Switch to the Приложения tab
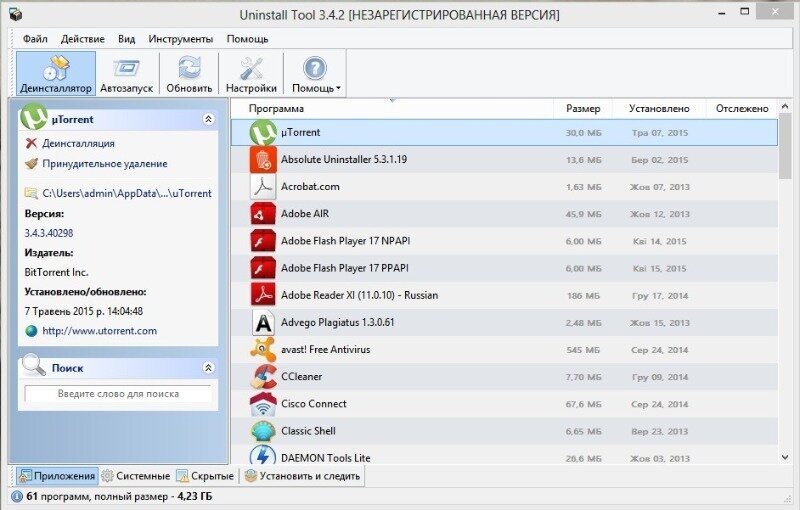This screenshot has width=800, height=510. coord(57,476)
